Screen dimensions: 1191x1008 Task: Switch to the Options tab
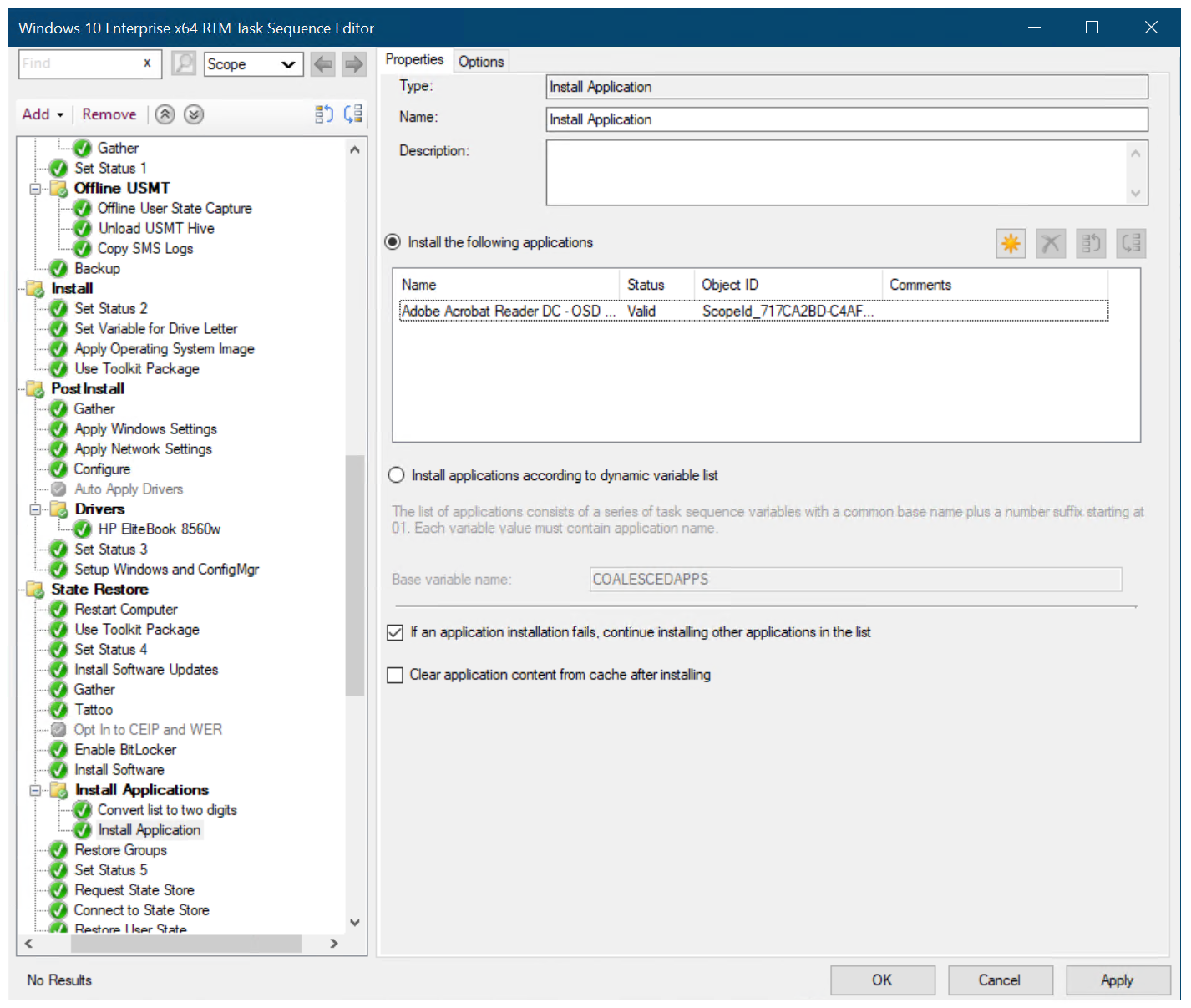click(481, 60)
